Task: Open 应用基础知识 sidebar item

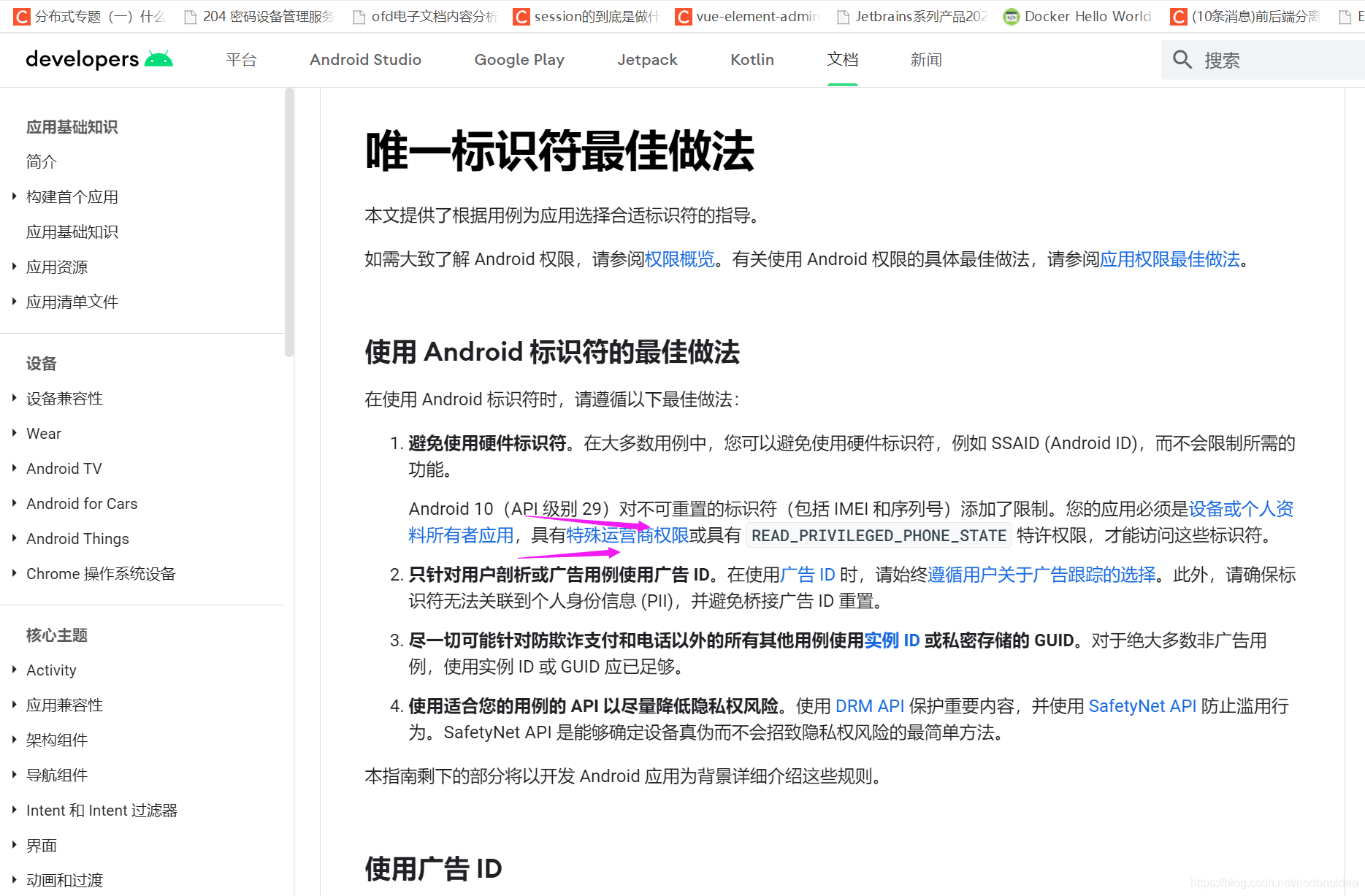Action: click(72, 231)
